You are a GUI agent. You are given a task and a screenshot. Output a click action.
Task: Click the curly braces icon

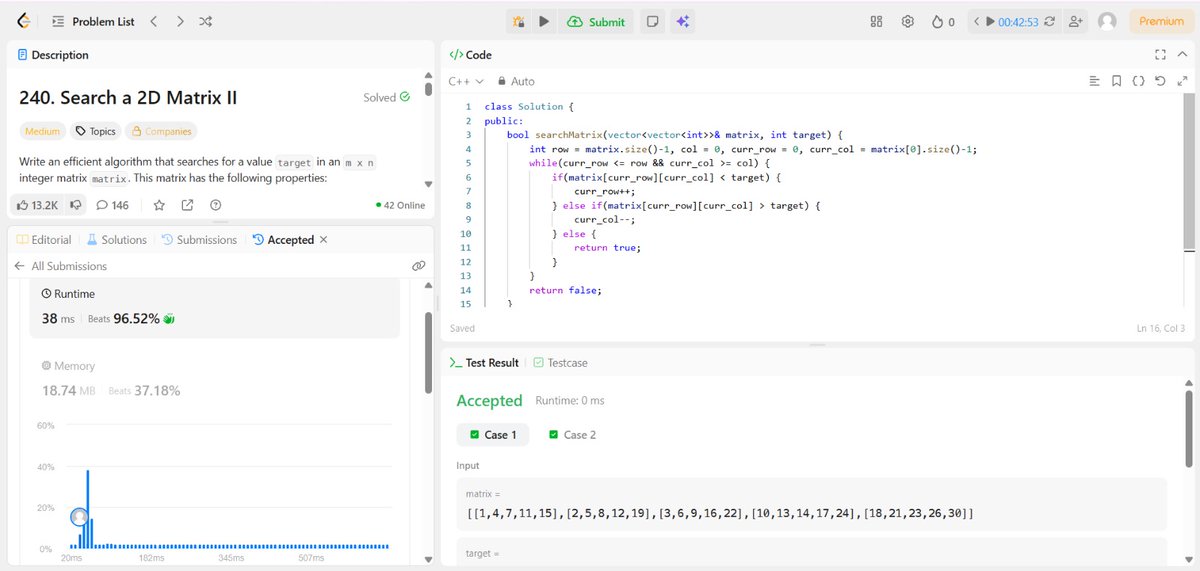coord(1138,81)
